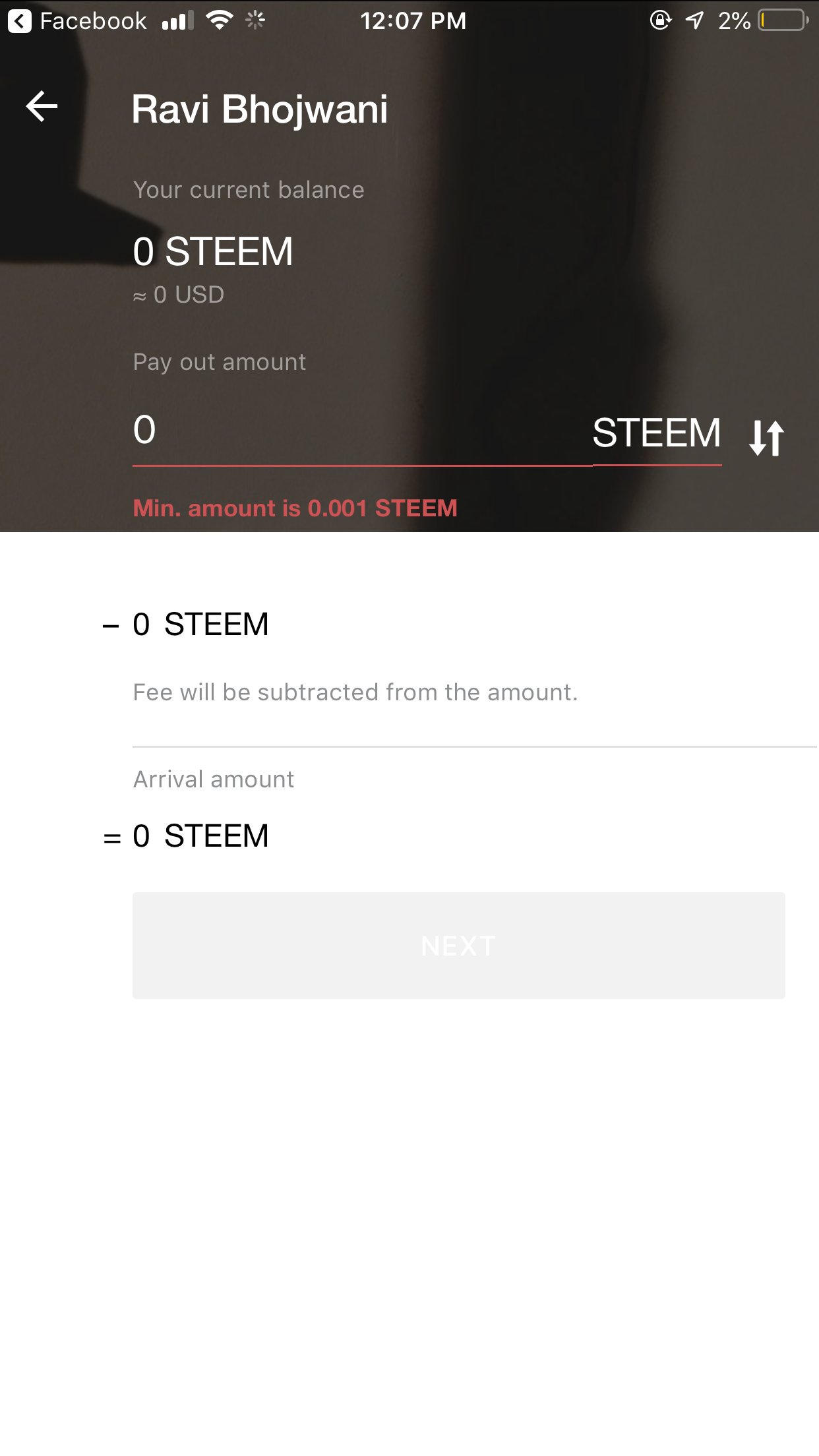The image size is (819, 1456).
Task: Tap the 0 STEEM current balance
Action: [x=212, y=252]
